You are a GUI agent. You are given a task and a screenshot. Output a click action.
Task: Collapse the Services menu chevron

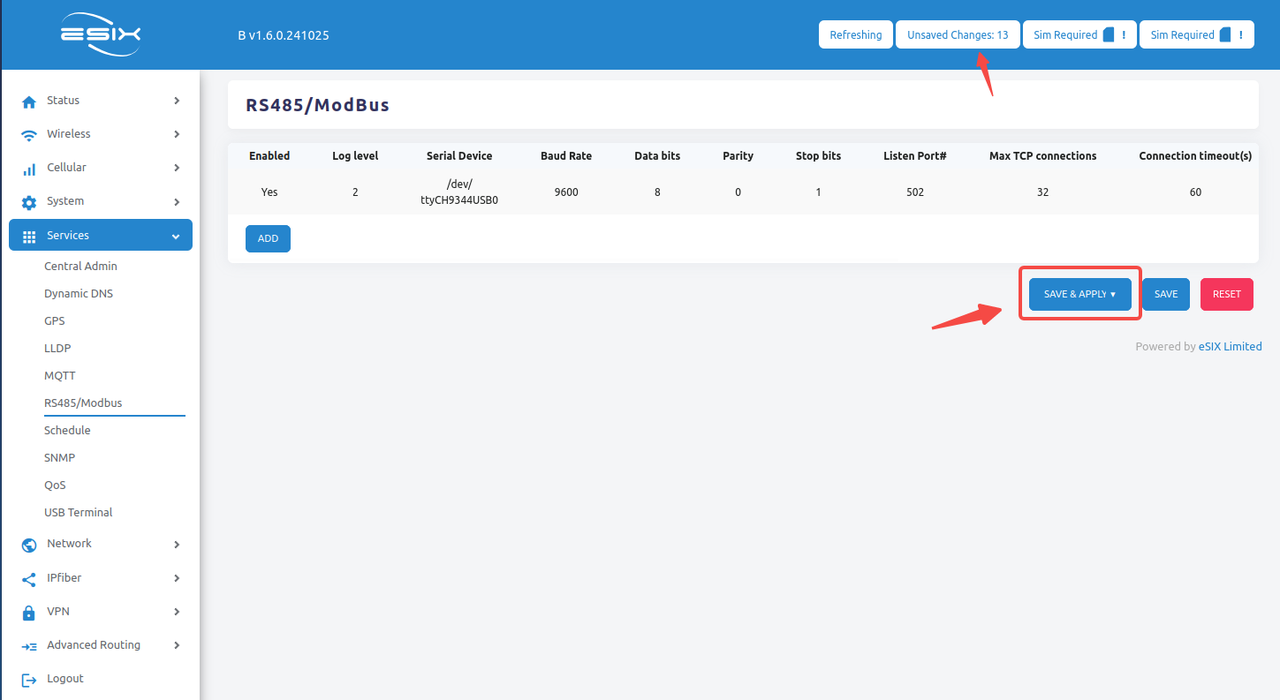coord(176,236)
